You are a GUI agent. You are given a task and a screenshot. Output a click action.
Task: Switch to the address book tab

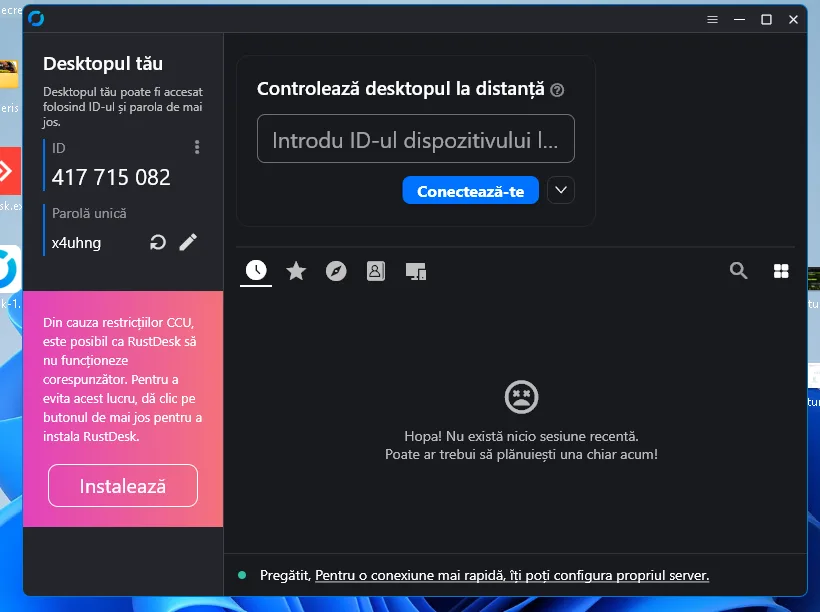375,271
